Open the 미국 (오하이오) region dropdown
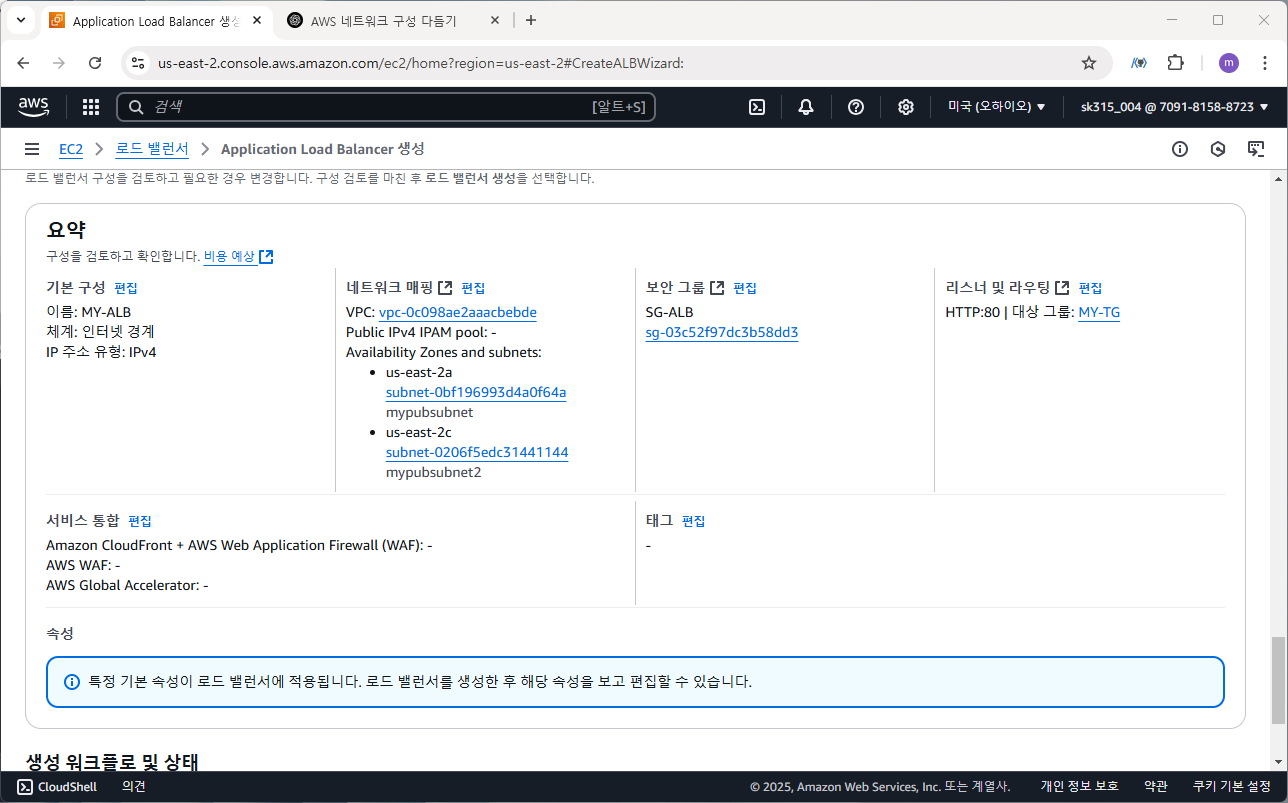 [997, 107]
